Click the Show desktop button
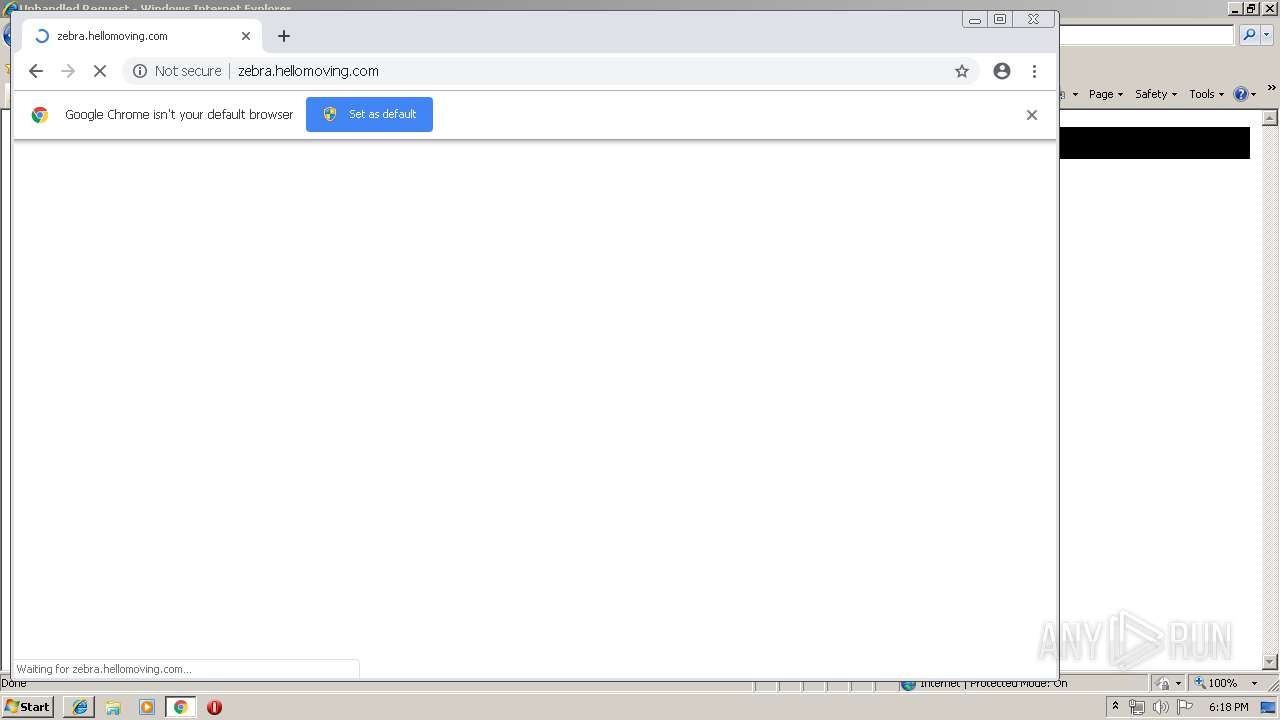 [1269, 707]
